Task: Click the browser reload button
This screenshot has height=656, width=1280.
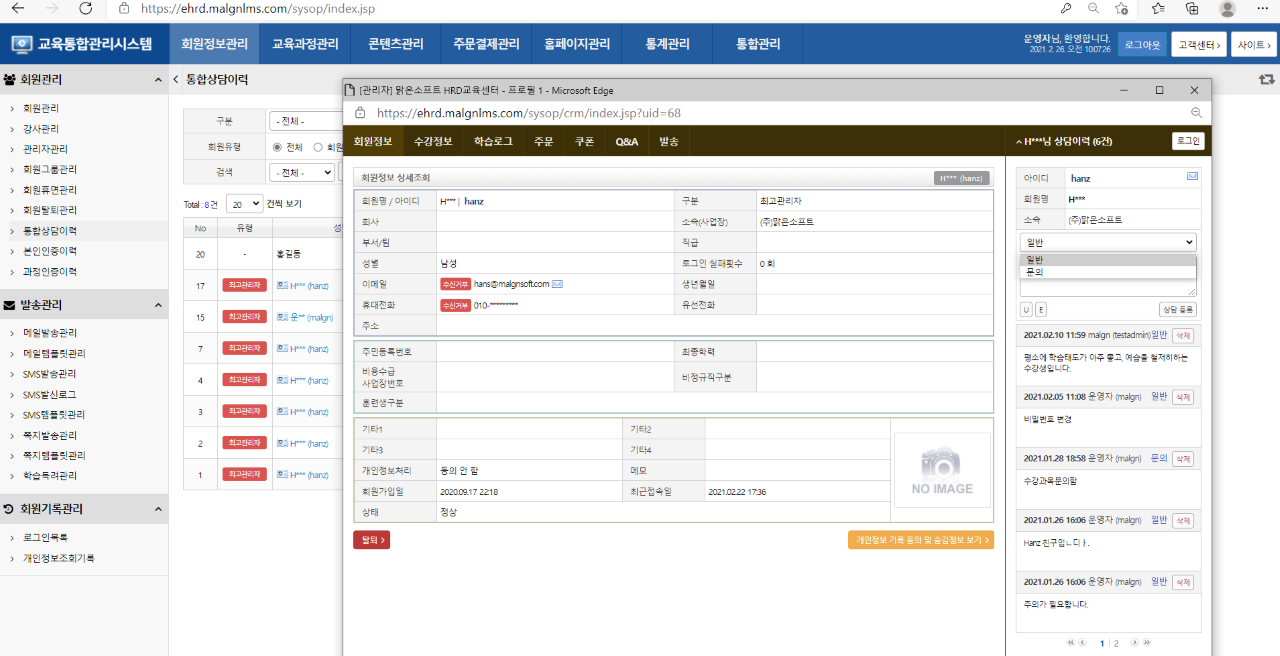Action: 86,8
